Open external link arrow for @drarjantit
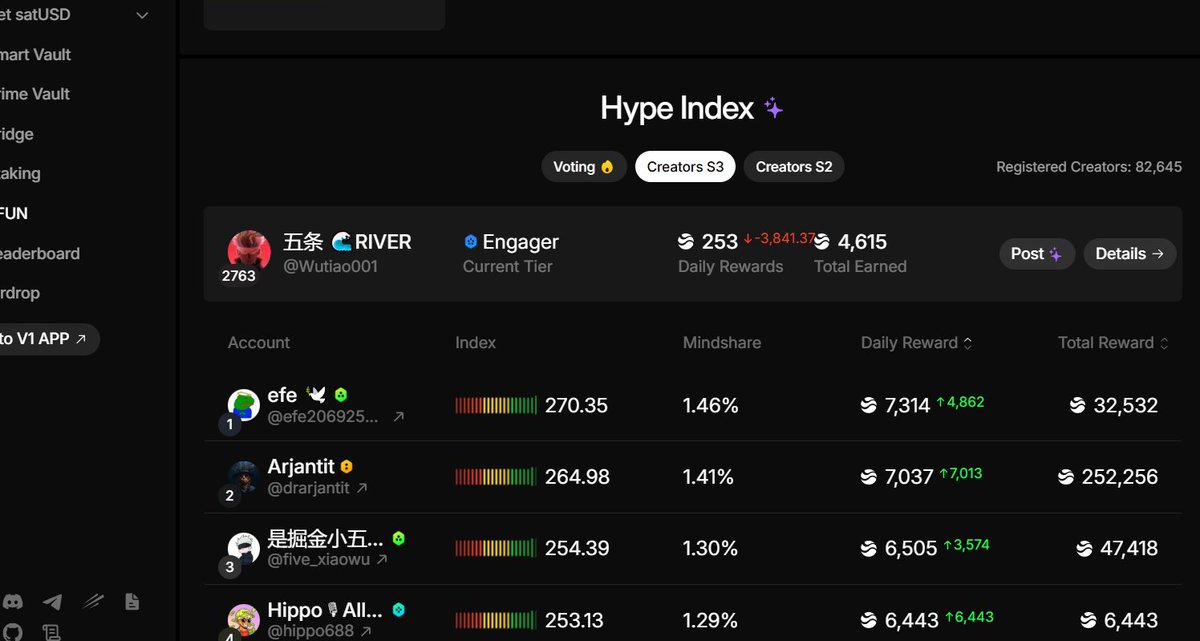The image size is (1200, 641). click(x=362, y=488)
